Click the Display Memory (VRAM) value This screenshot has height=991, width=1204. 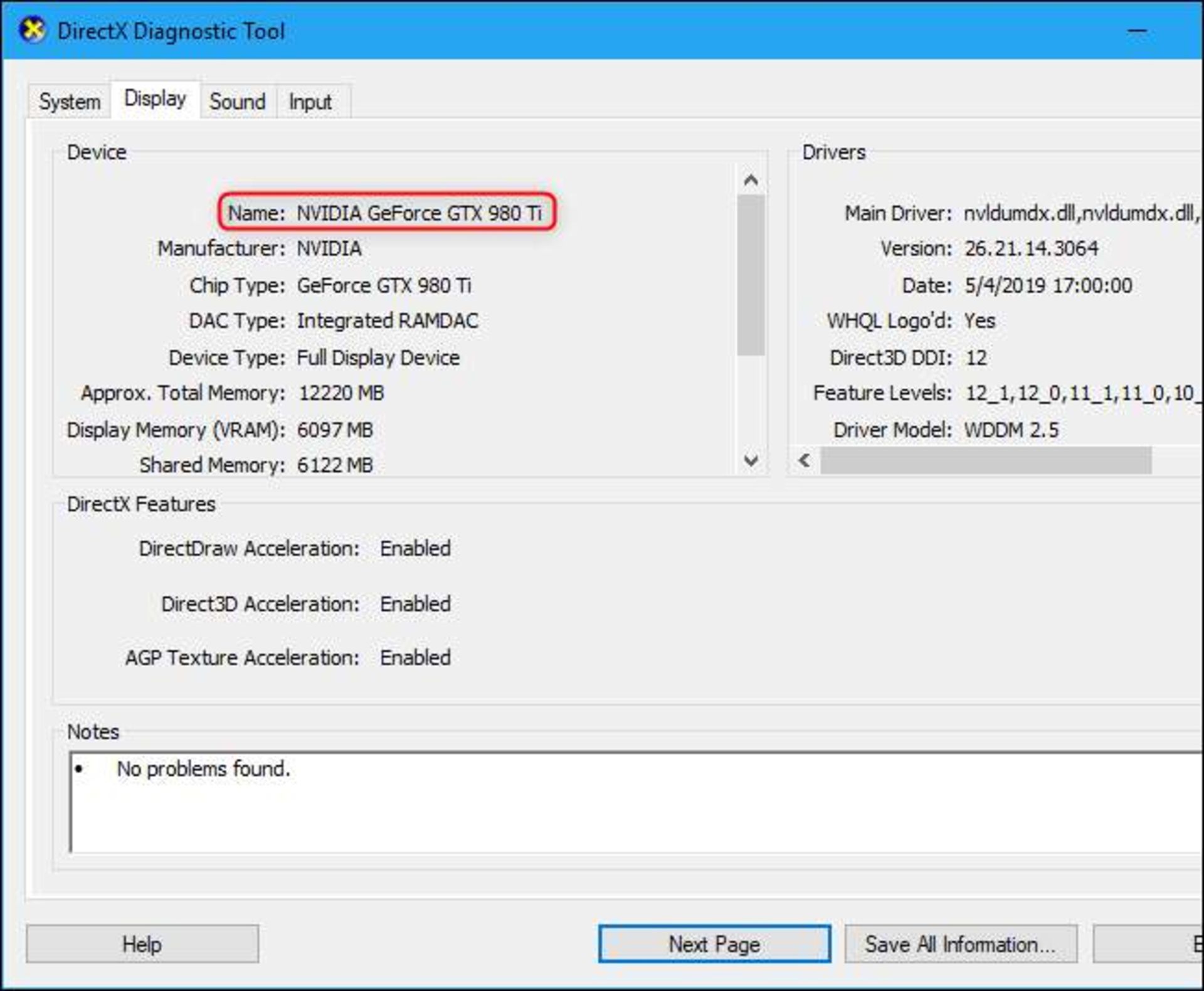(x=334, y=430)
